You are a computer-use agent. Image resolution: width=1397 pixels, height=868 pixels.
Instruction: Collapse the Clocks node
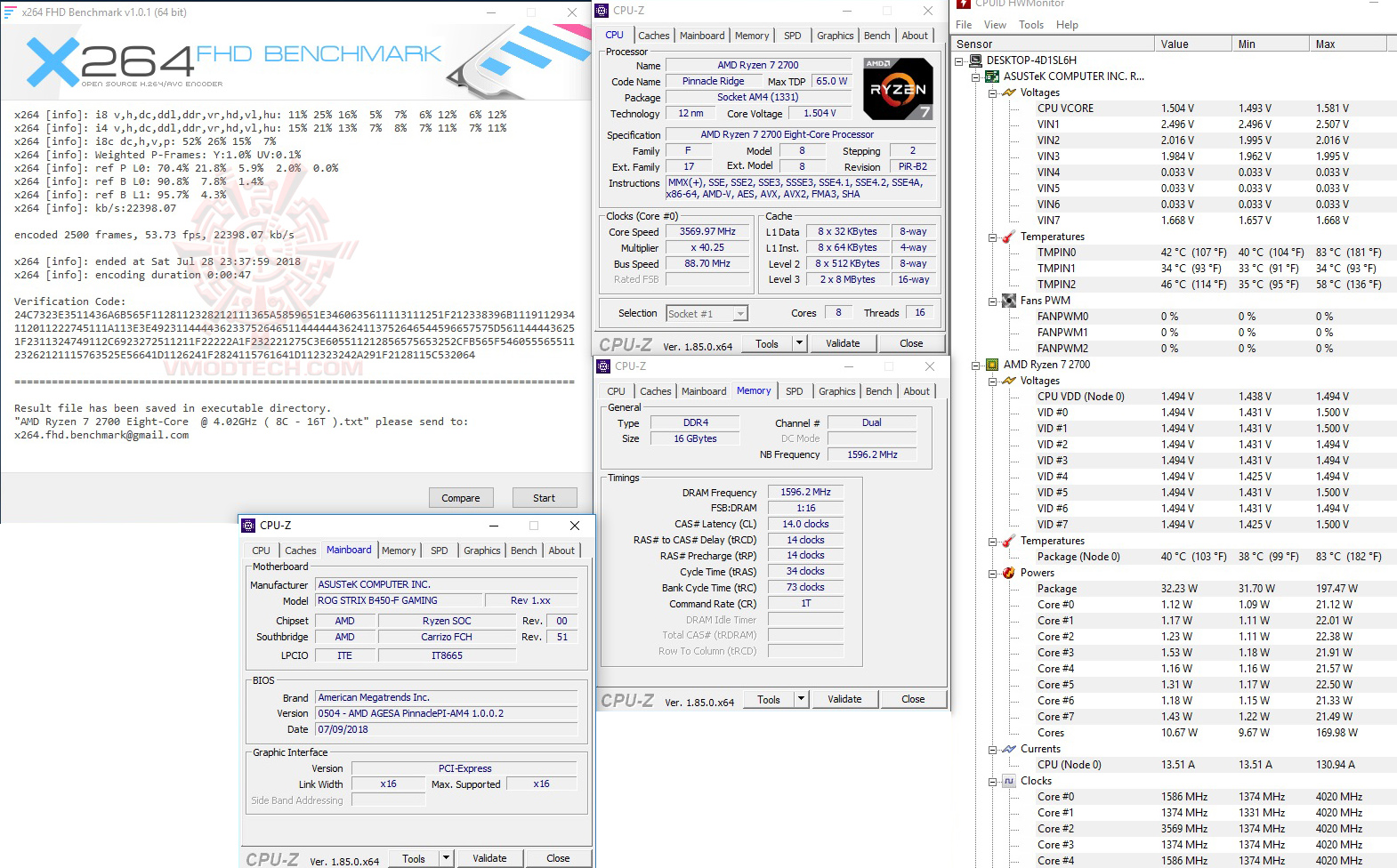pos(993,782)
